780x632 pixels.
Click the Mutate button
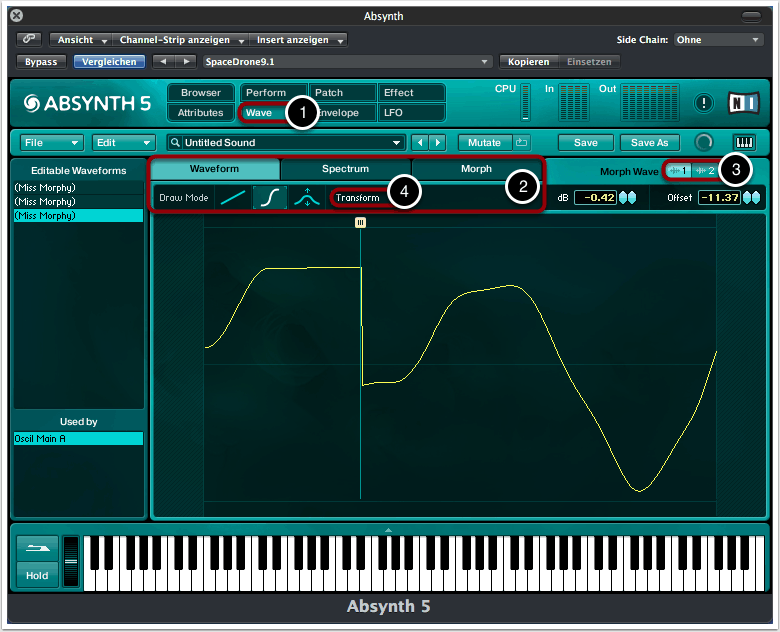click(x=485, y=143)
